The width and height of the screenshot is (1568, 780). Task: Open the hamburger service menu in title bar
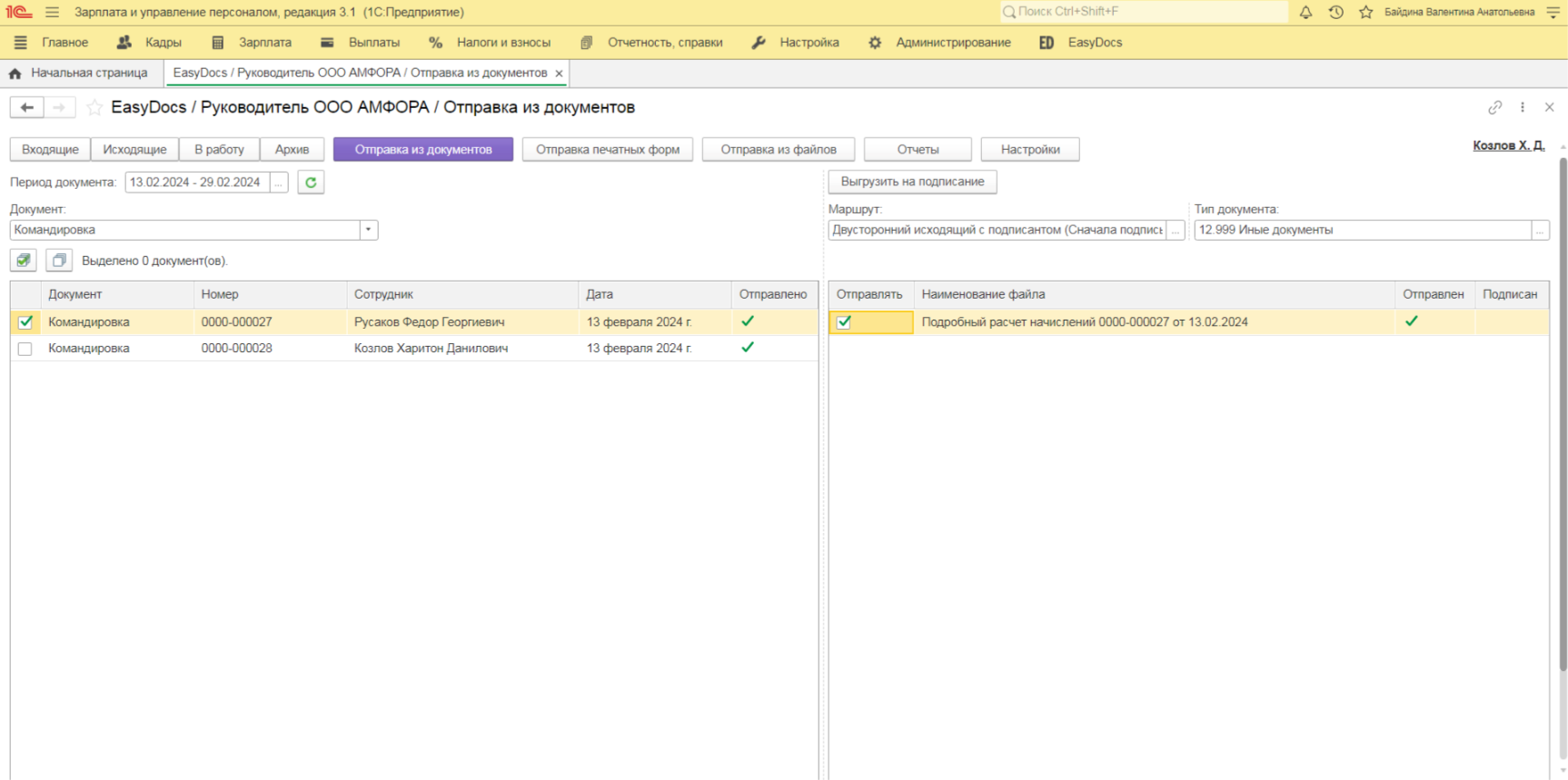coord(52,12)
